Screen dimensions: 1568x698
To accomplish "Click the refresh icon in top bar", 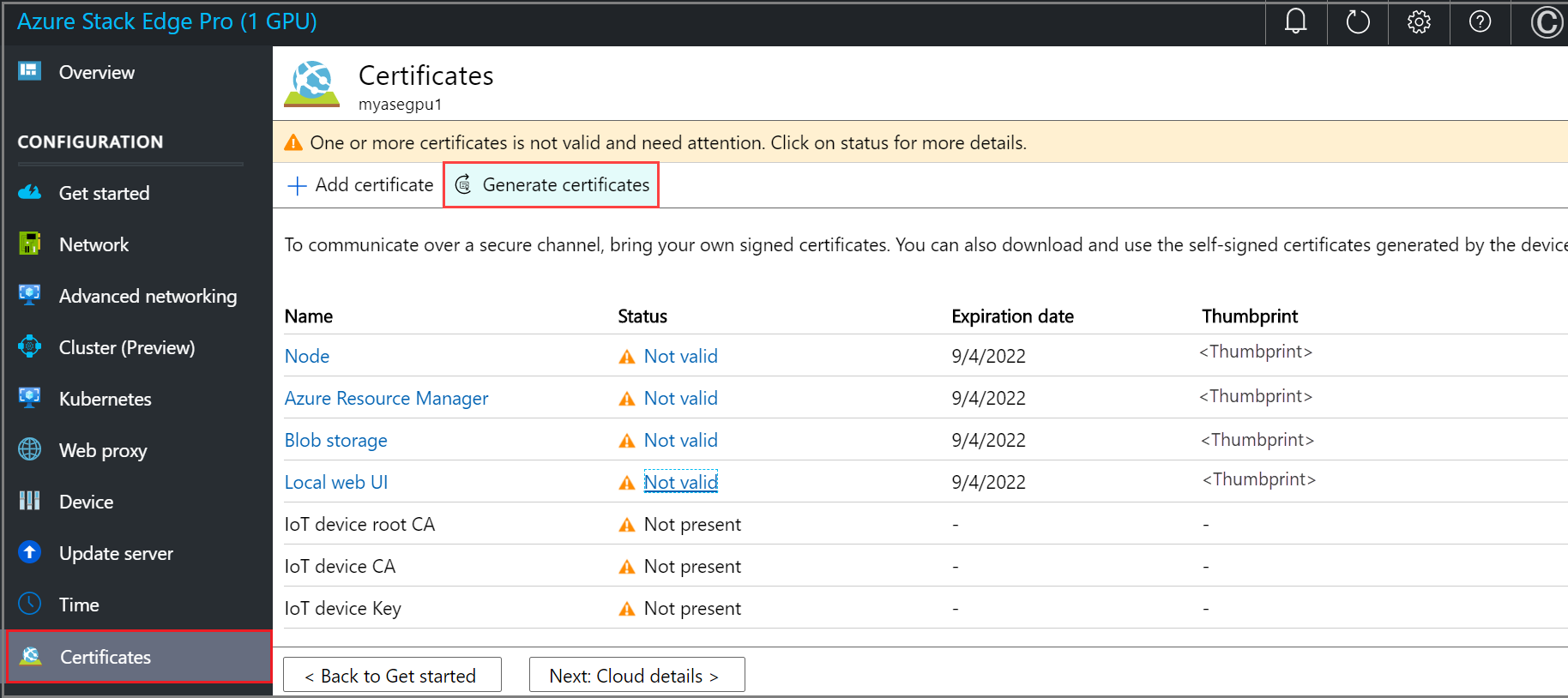I will point(1357,21).
